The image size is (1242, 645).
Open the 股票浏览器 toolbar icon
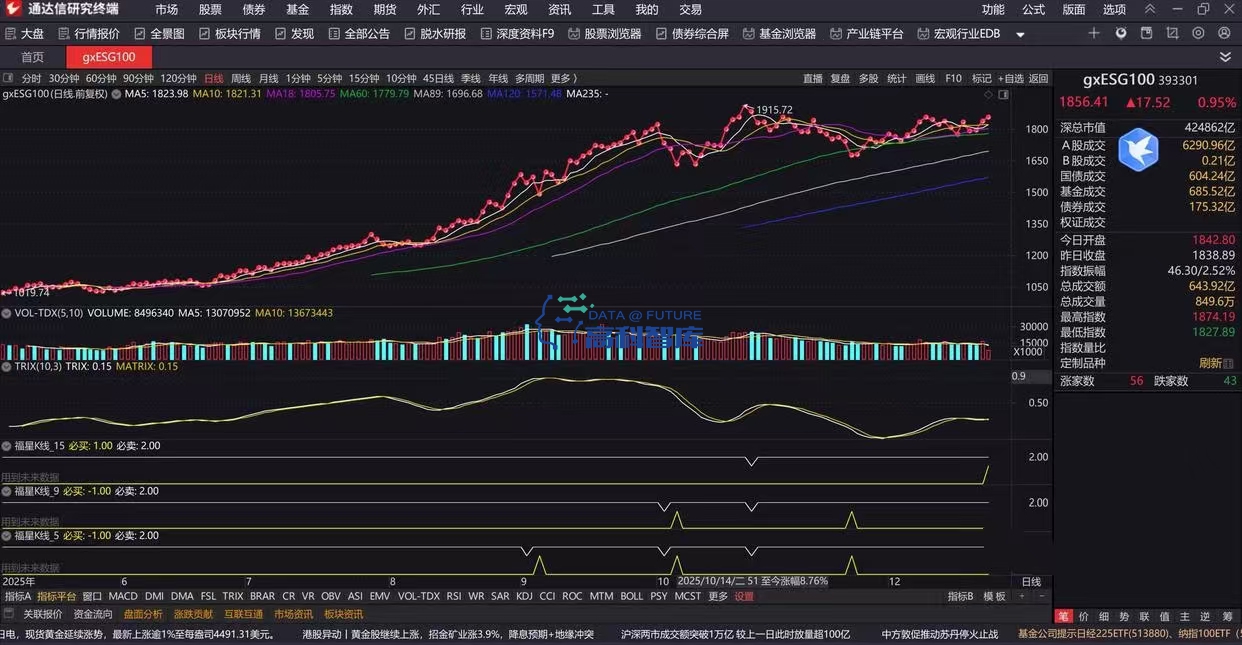pos(574,34)
